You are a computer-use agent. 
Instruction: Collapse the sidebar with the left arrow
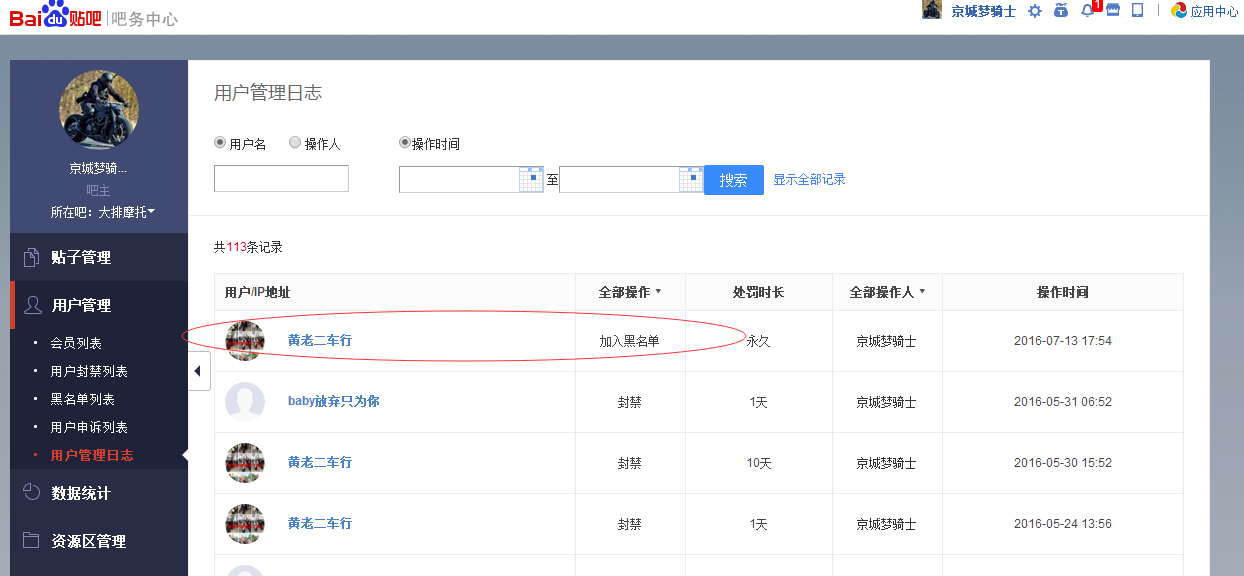(198, 371)
